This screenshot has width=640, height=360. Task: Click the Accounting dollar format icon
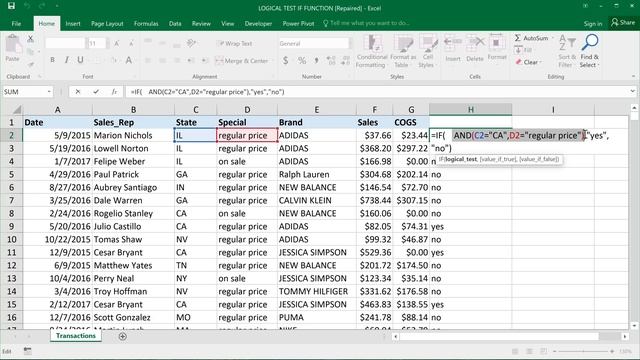(x=285, y=60)
